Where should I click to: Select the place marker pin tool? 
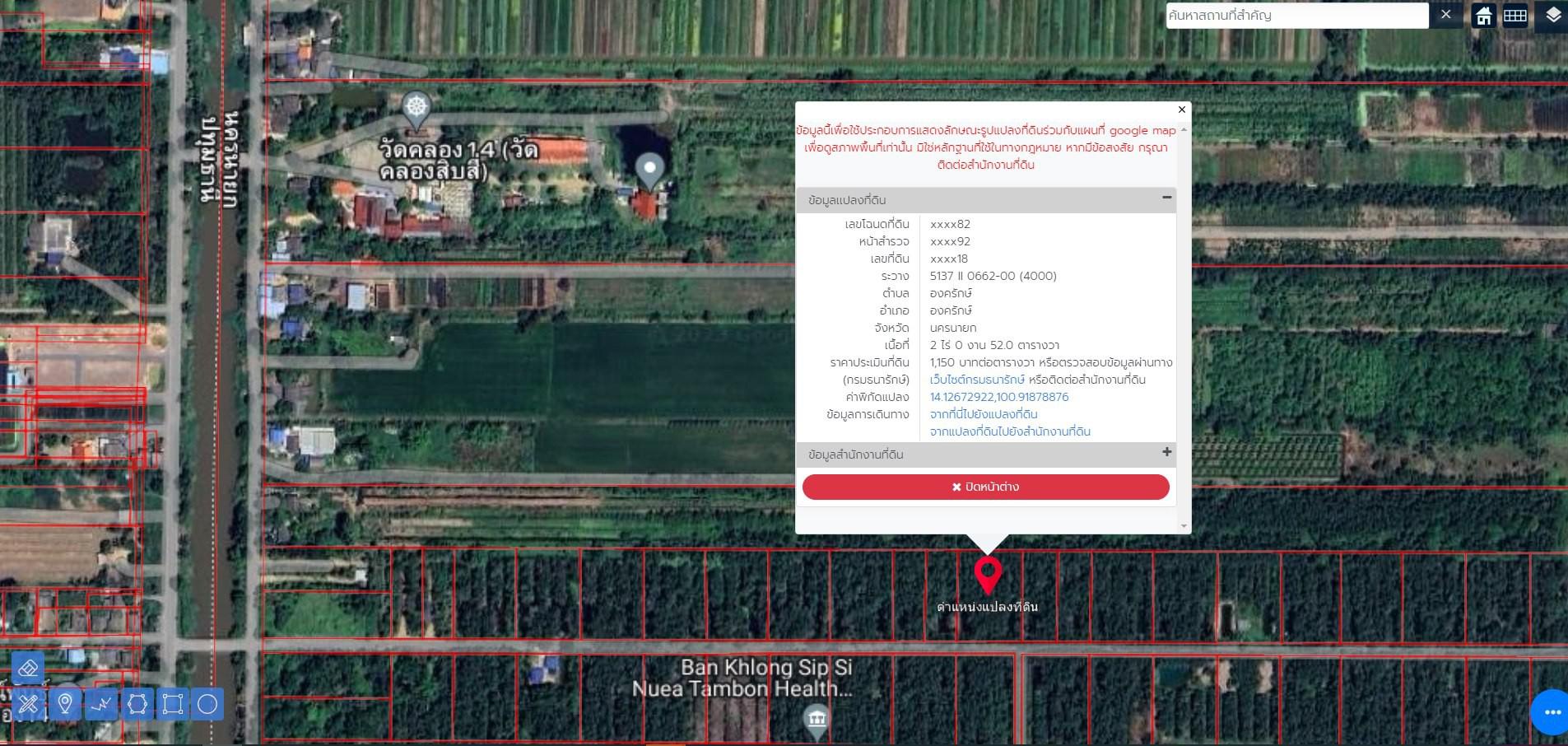click(64, 704)
